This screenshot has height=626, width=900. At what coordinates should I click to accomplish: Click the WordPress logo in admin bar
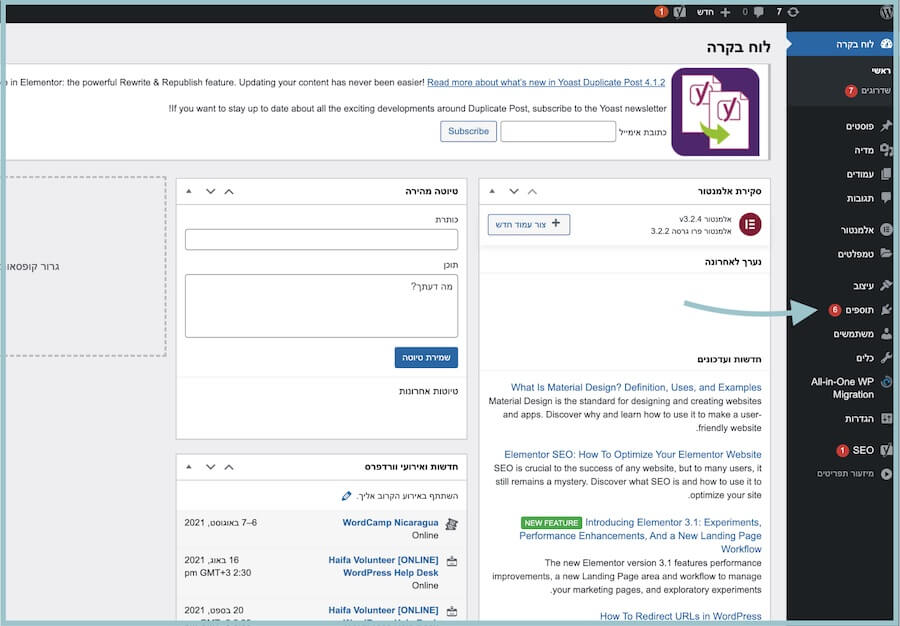tap(887, 12)
